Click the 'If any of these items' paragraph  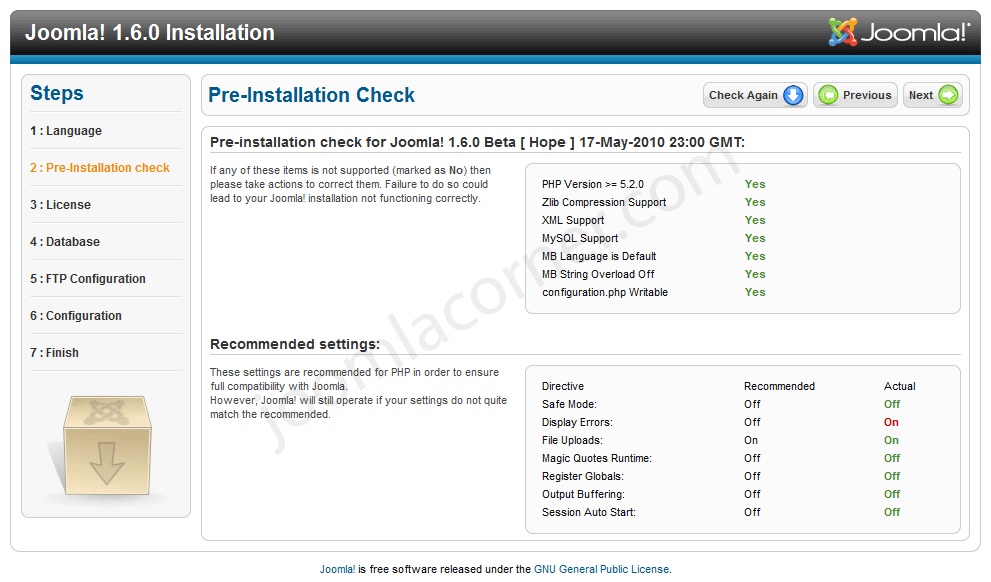(350, 185)
